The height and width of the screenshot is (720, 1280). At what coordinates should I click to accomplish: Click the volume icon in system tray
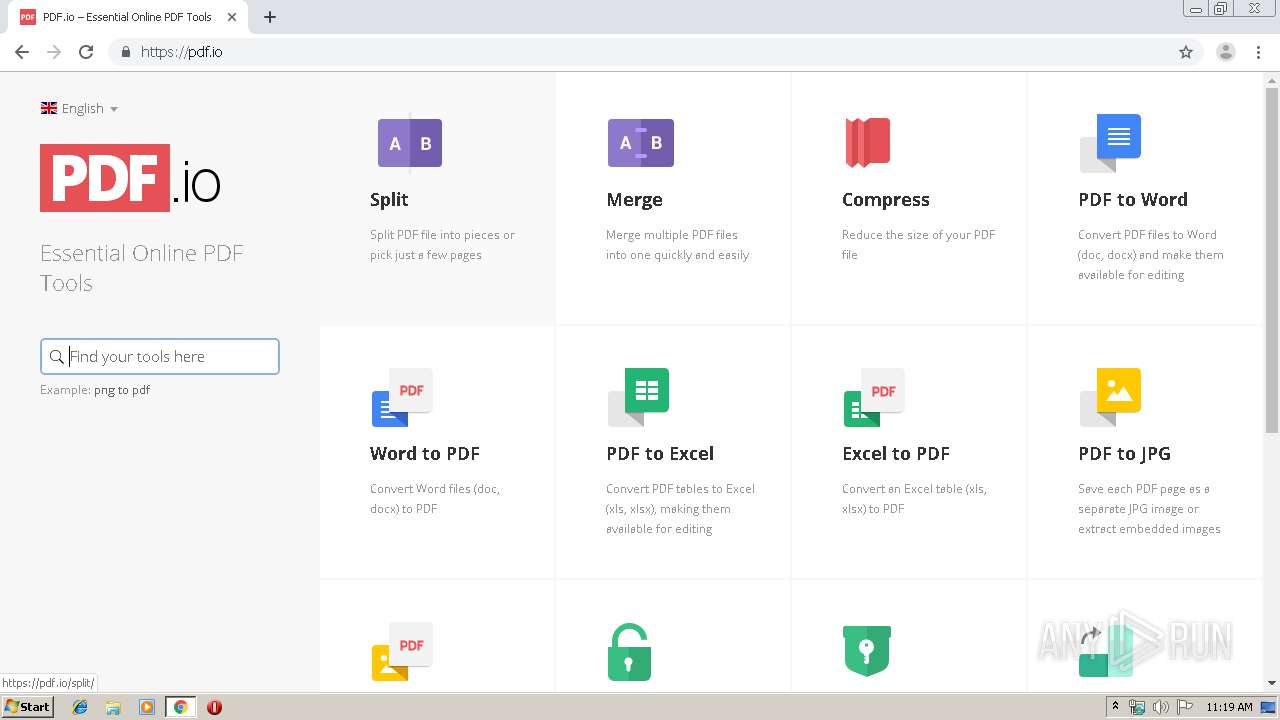coord(1161,707)
